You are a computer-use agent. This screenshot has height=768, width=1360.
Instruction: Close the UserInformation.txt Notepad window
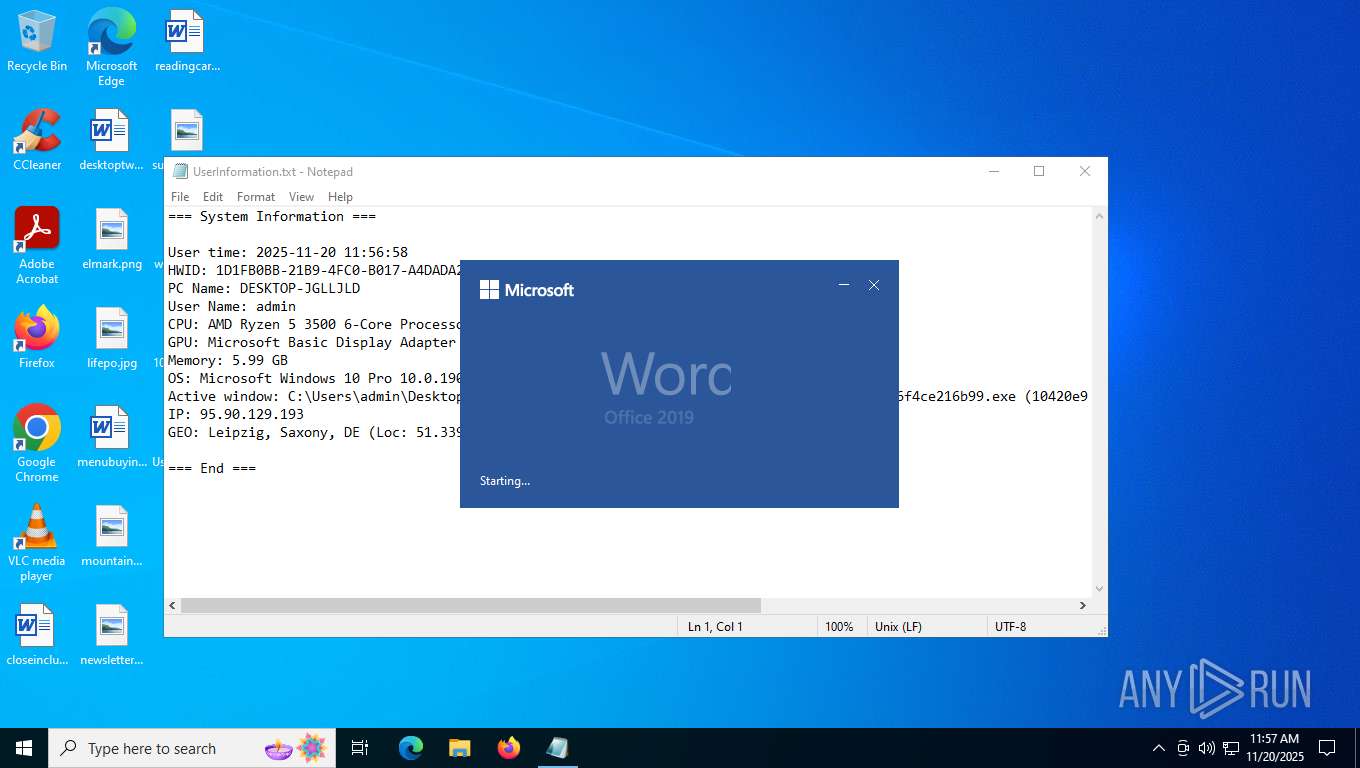(x=1085, y=171)
